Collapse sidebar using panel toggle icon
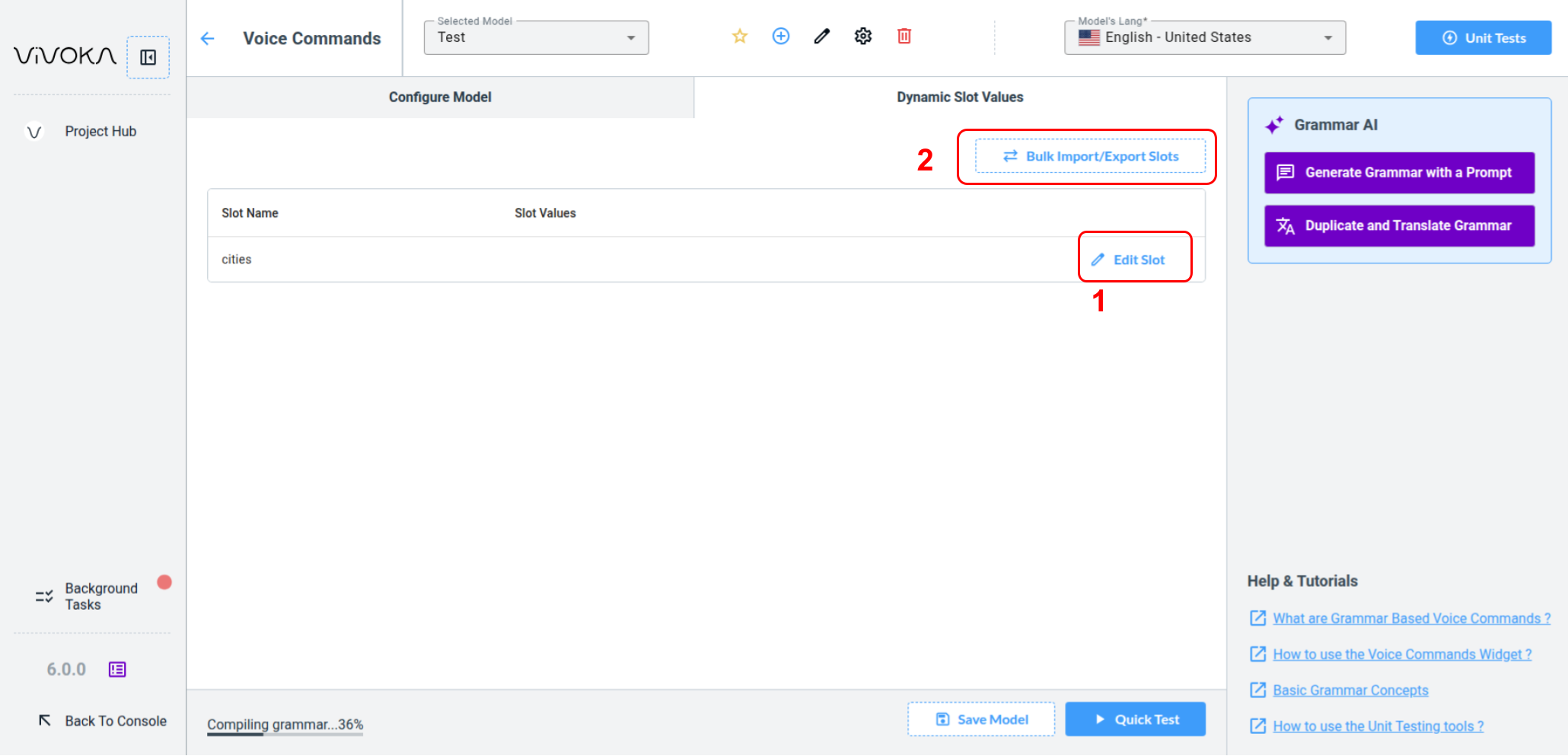This screenshot has width=1568, height=756. coord(148,57)
